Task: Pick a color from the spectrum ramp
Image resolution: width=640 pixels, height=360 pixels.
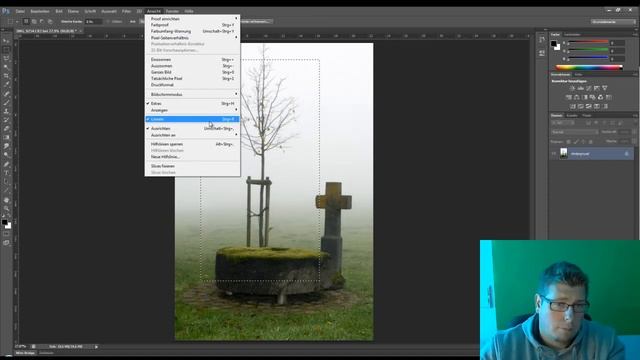Action: click(x=589, y=67)
